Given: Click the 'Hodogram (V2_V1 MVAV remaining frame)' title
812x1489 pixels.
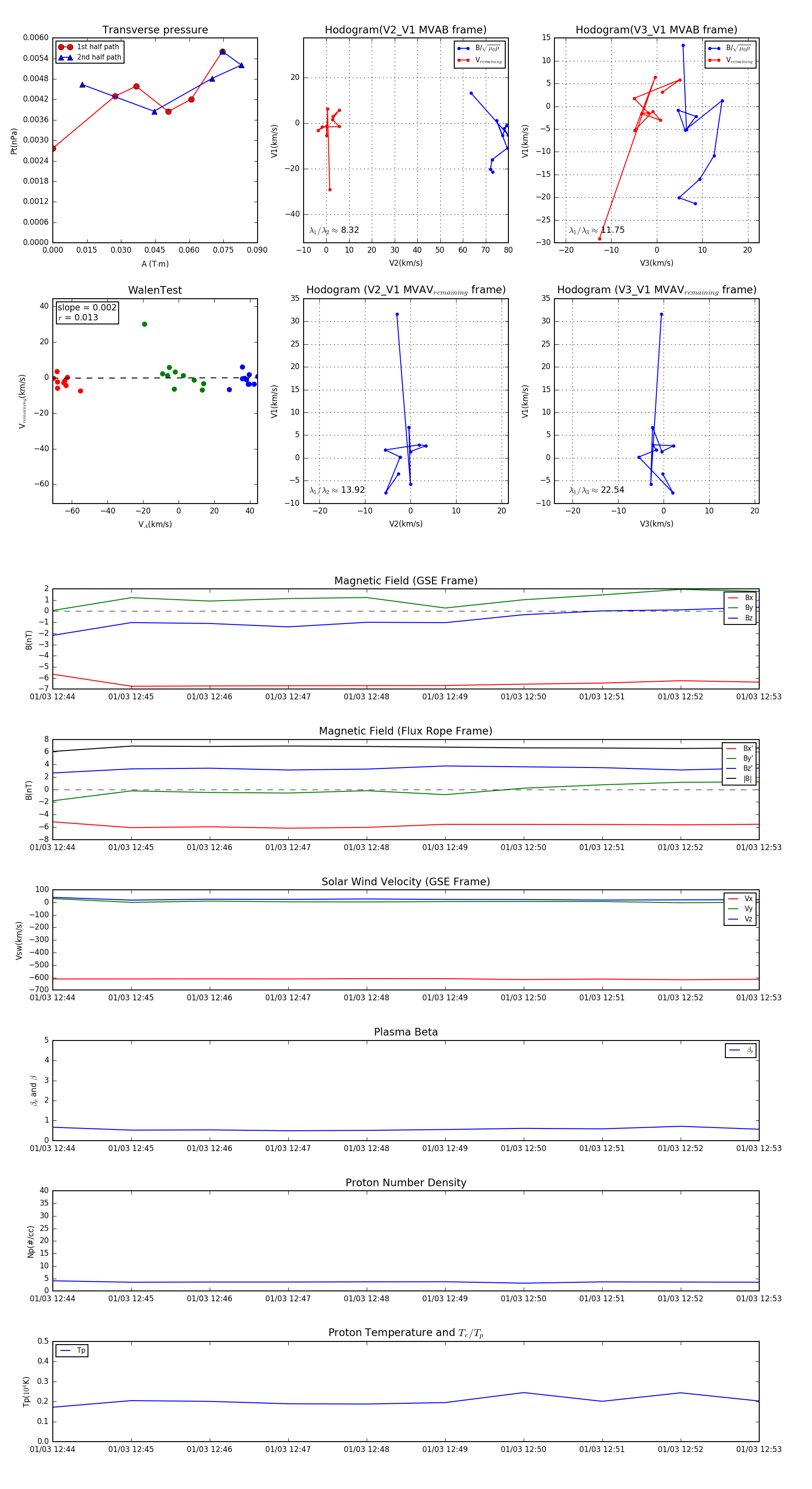Looking at the screenshot, I should point(406,290).
